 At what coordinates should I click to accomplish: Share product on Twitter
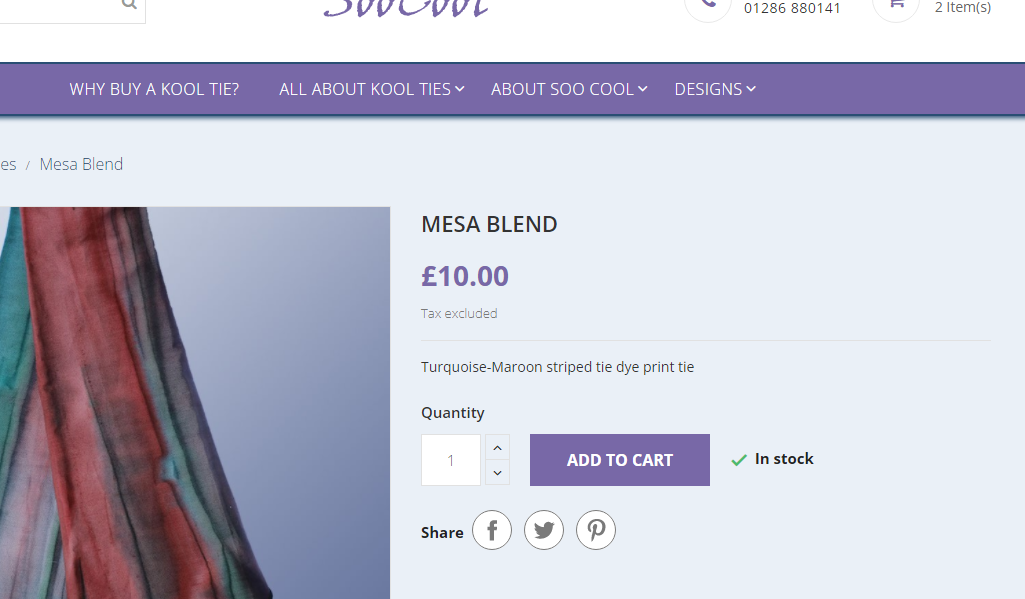pyautogui.click(x=544, y=530)
